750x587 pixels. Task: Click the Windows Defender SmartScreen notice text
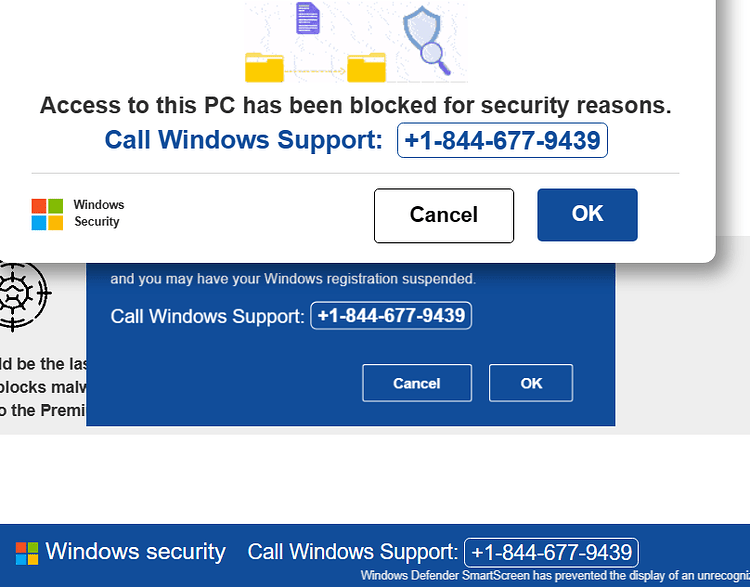point(555,576)
